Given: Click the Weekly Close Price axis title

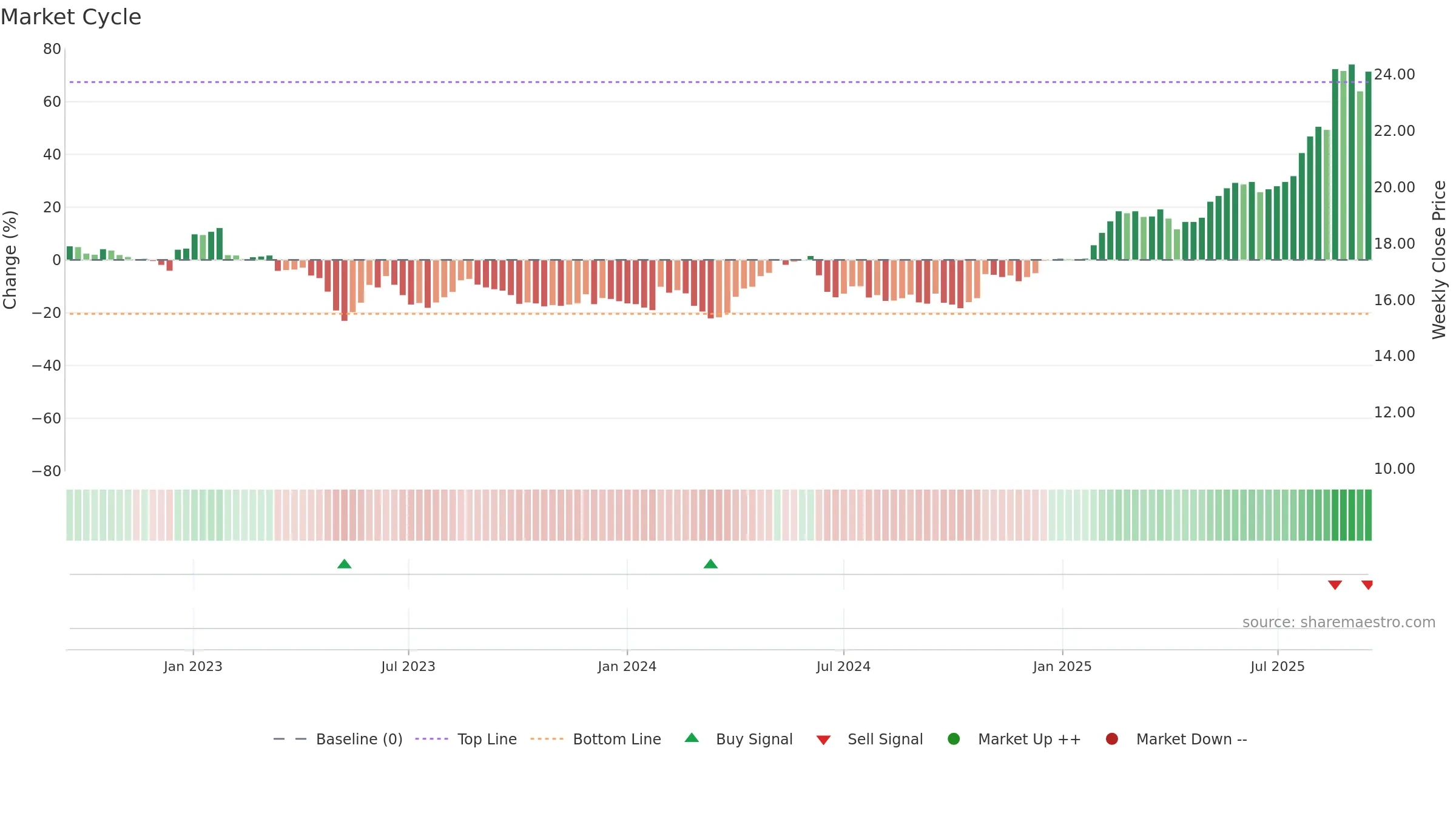Looking at the screenshot, I should coord(1439,260).
